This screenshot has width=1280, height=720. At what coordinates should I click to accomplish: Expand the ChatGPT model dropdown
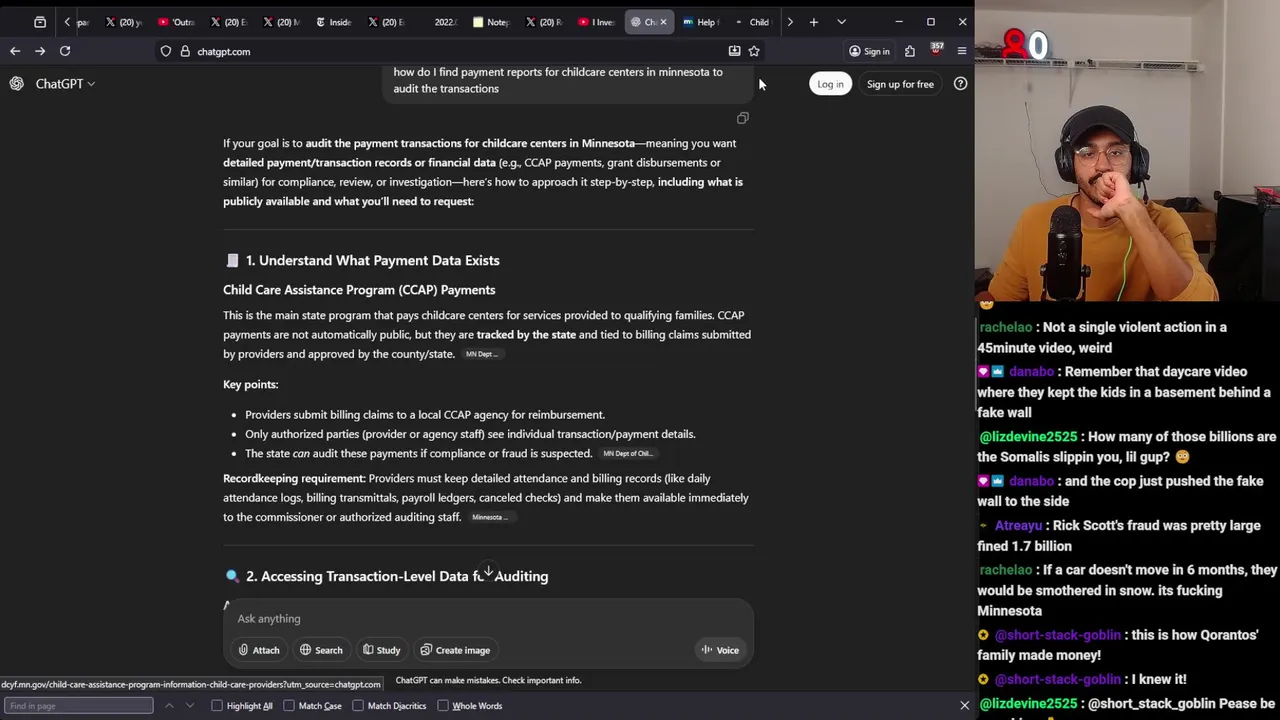pos(65,84)
